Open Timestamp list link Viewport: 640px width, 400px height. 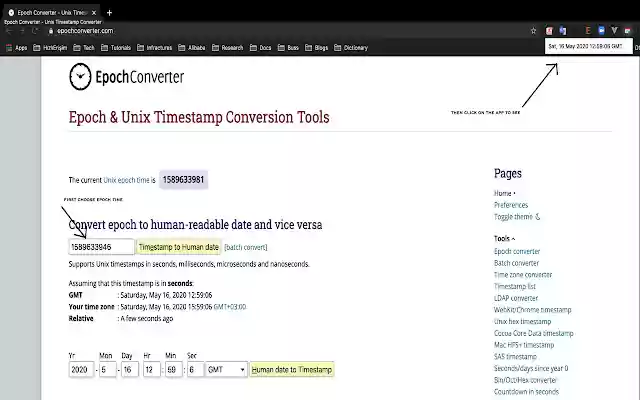[515, 287]
